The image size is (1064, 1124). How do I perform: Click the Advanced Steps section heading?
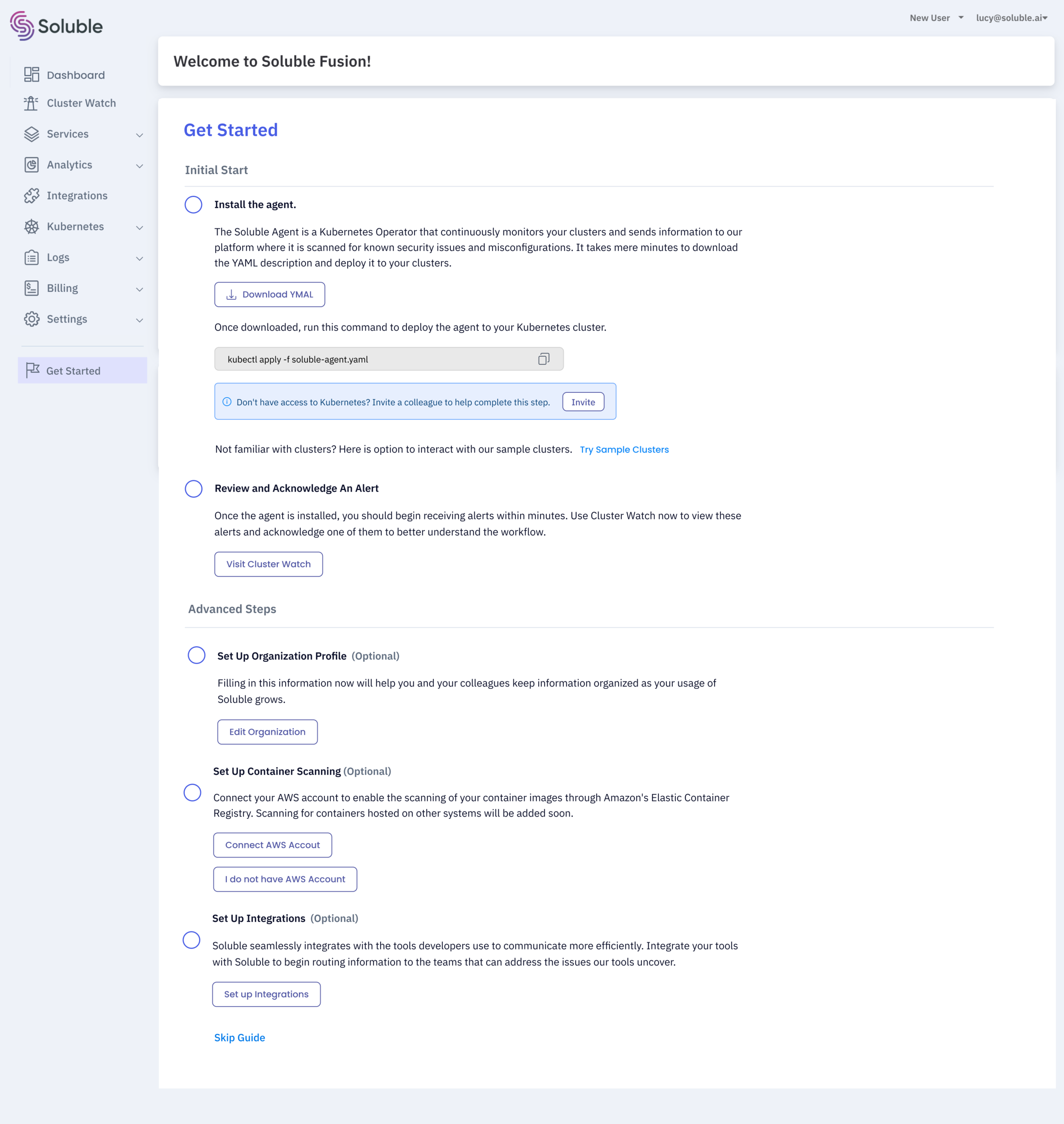coord(232,609)
